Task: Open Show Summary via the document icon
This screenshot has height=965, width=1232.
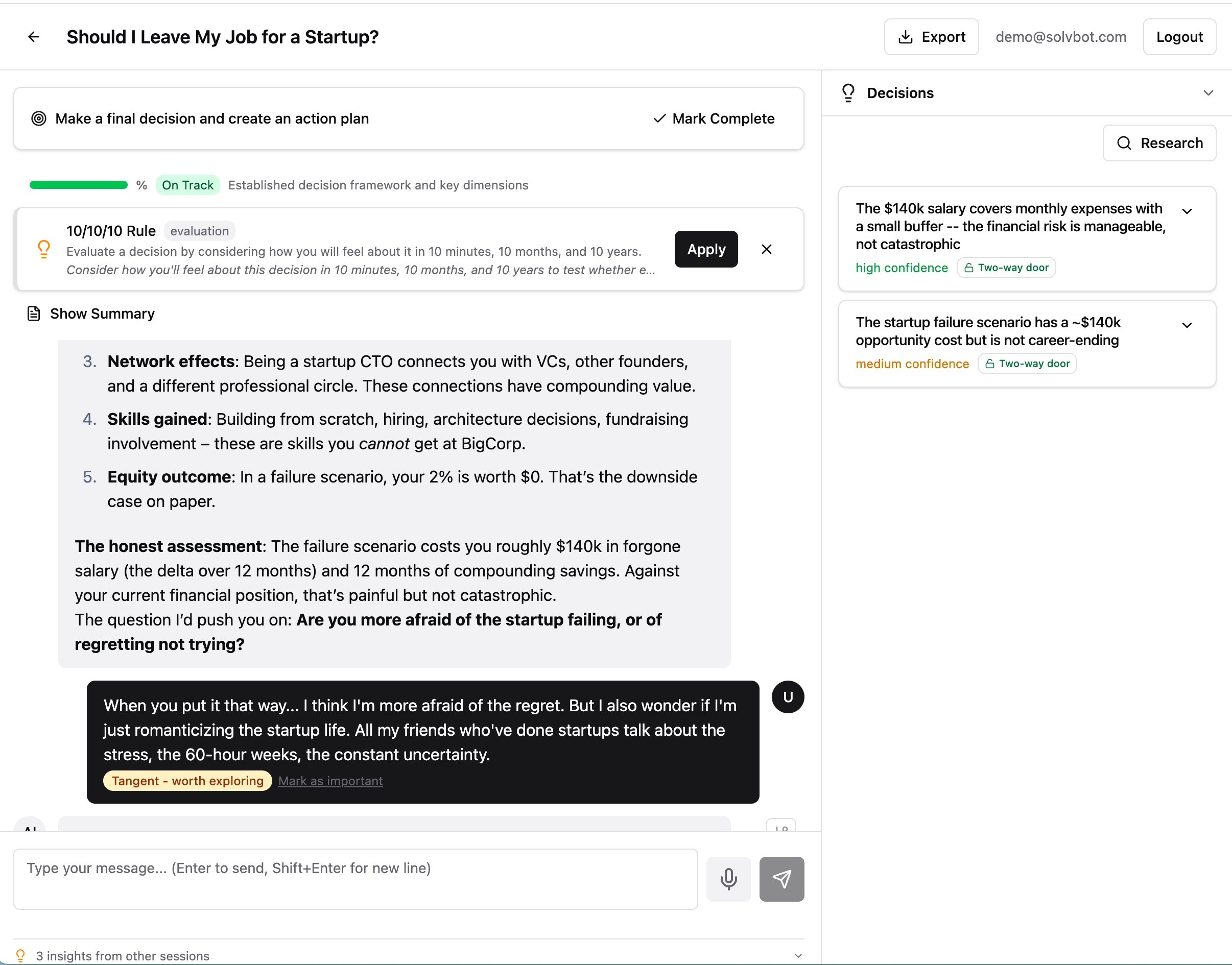Action: [33, 313]
